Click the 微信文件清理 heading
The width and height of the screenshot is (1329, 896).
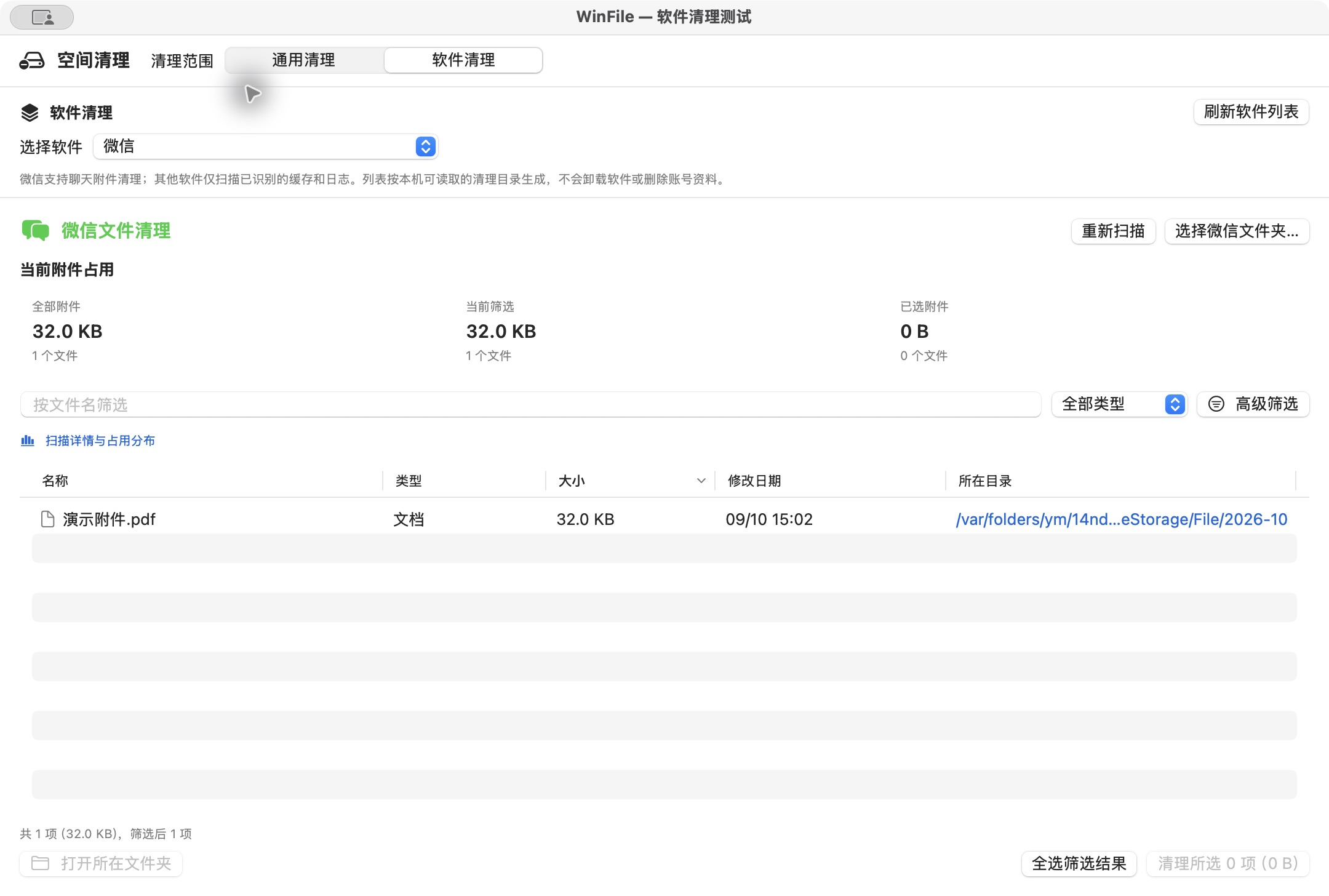pyautogui.click(x=116, y=231)
